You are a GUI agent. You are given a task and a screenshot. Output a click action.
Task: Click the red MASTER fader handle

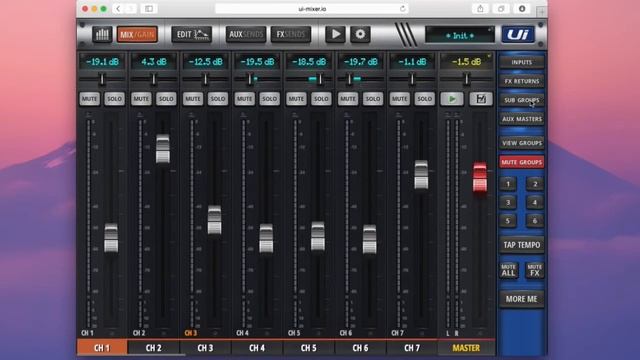coord(480,177)
